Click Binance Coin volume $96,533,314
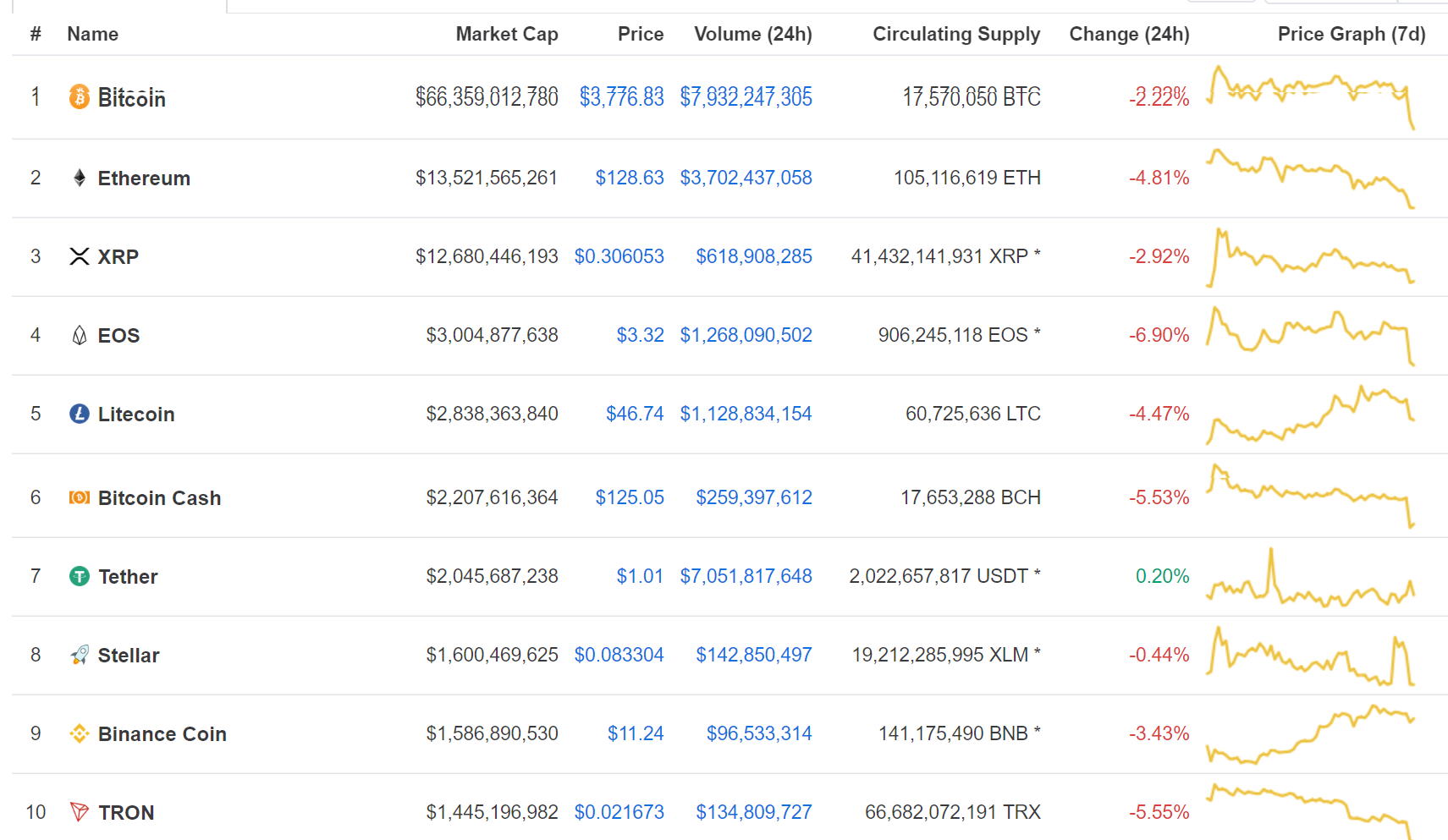 point(759,733)
